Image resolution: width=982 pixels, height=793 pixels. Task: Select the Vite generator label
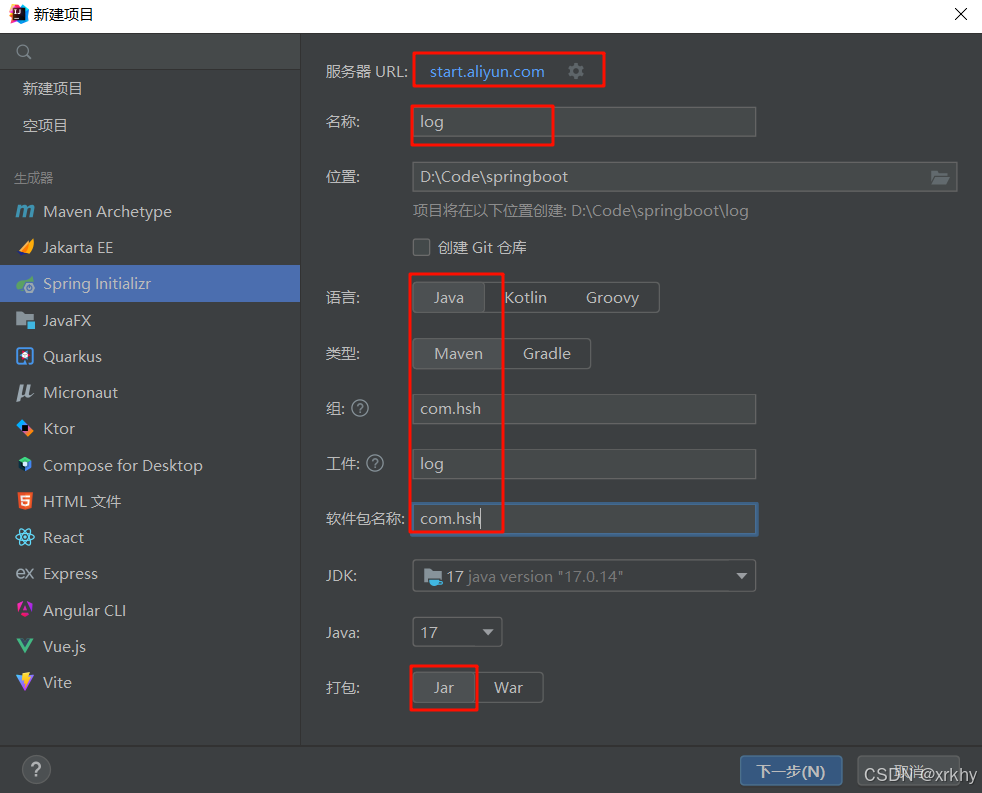pos(57,682)
